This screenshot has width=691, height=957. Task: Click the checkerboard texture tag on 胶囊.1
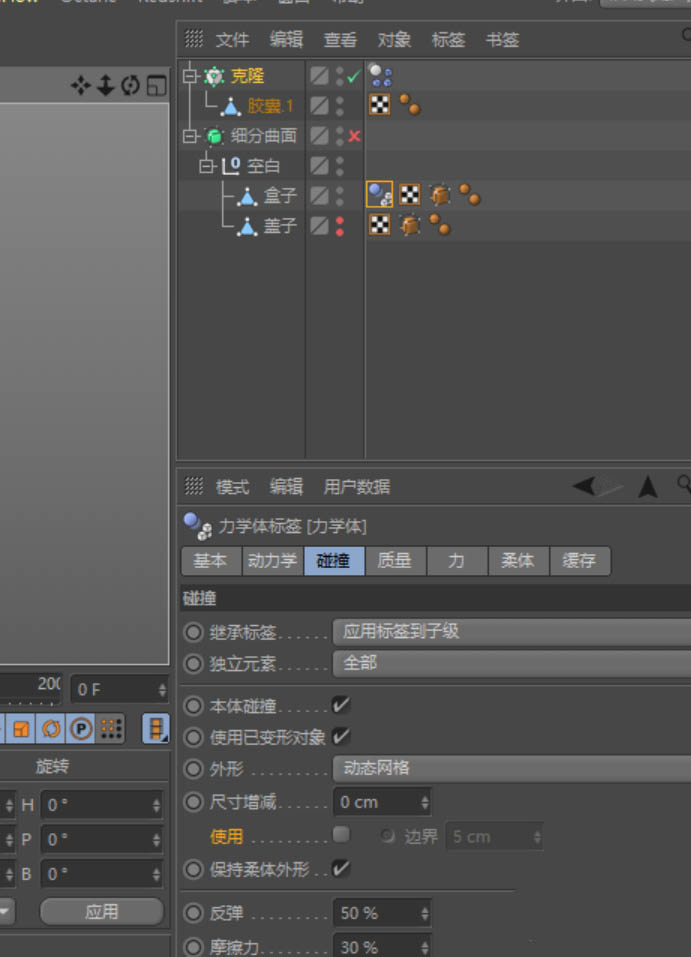[x=380, y=105]
